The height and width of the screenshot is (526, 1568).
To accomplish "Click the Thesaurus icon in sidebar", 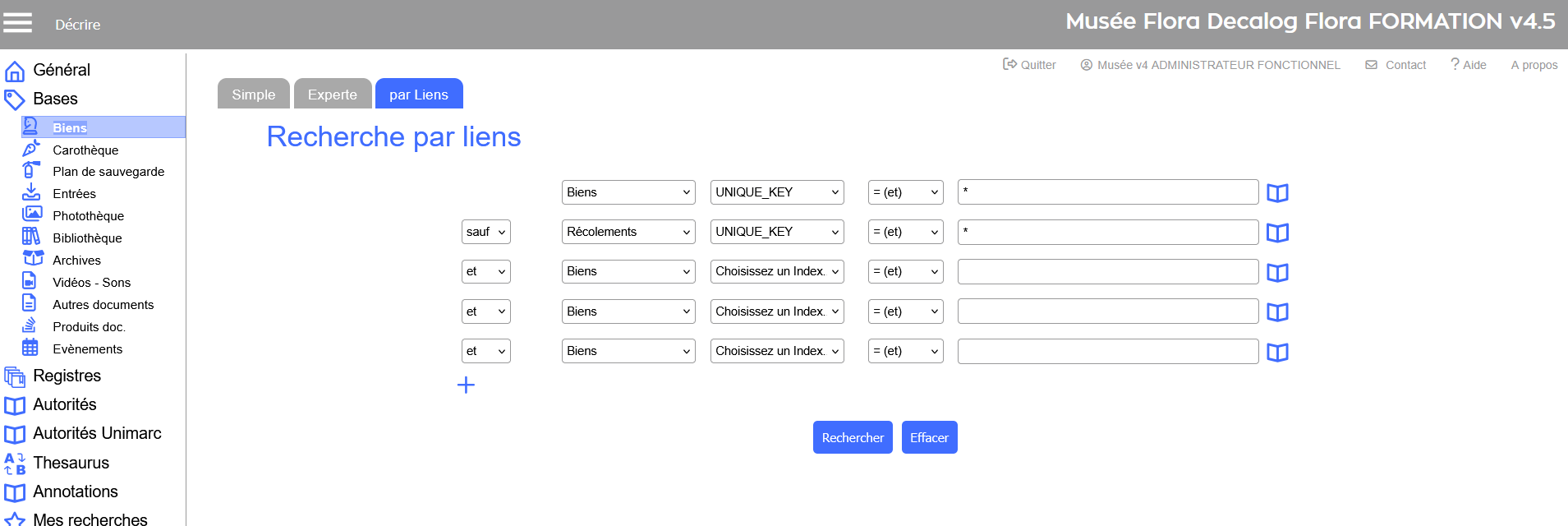I will pyautogui.click(x=15, y=464).
